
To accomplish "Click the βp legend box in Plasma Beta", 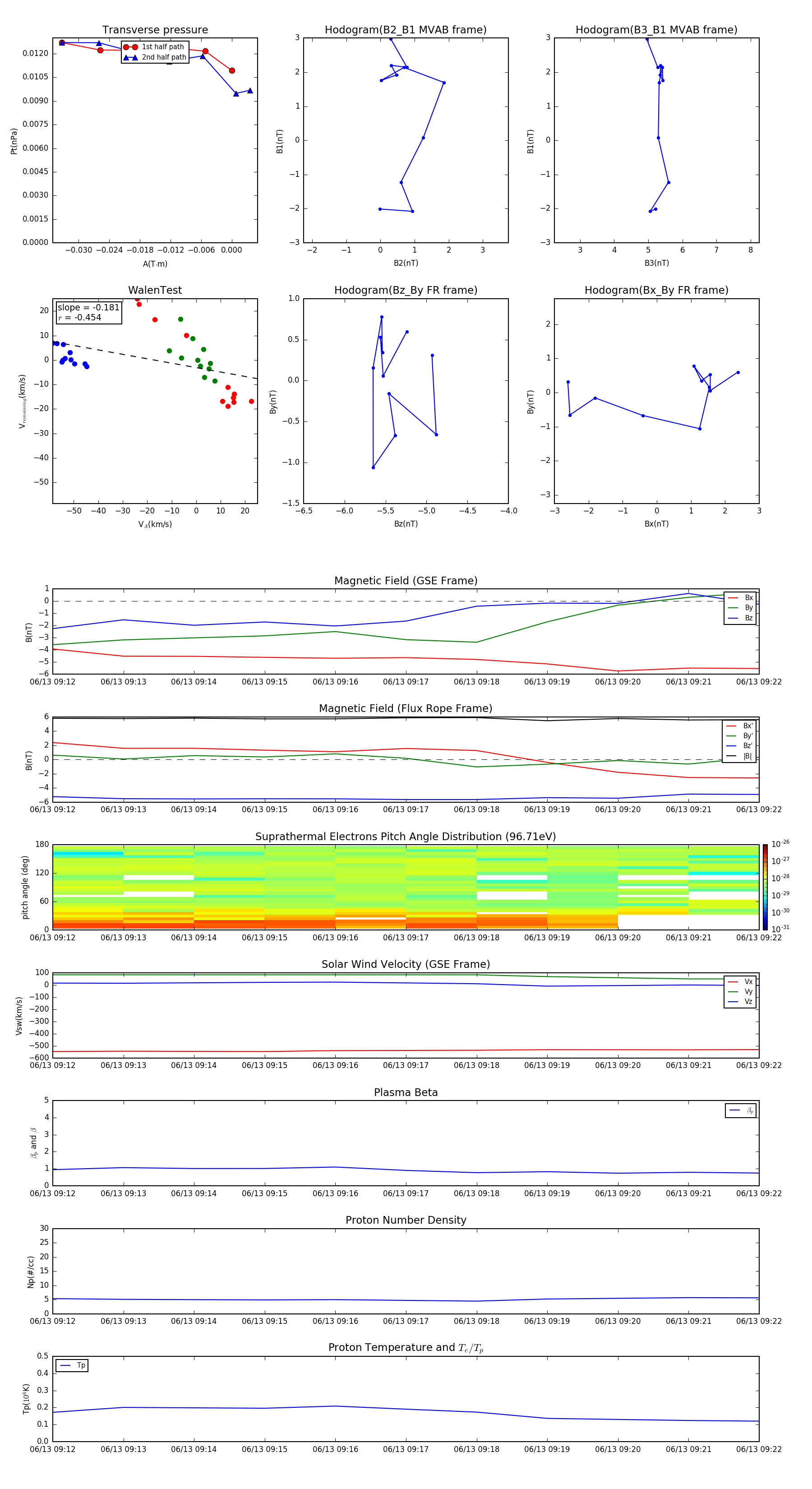I will click(741, 1110).
